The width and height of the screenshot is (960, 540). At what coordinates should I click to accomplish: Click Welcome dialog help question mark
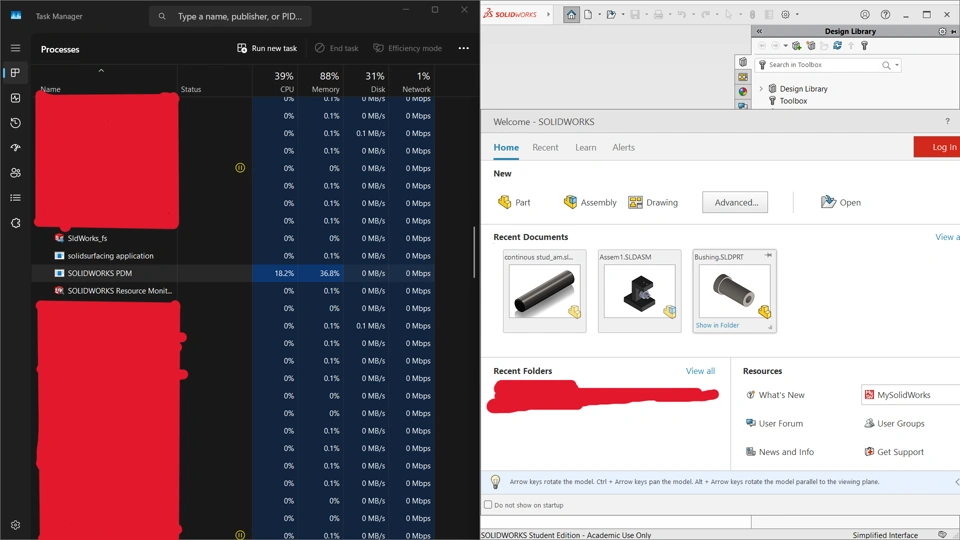pyautogui.click(x=947, y=121)
